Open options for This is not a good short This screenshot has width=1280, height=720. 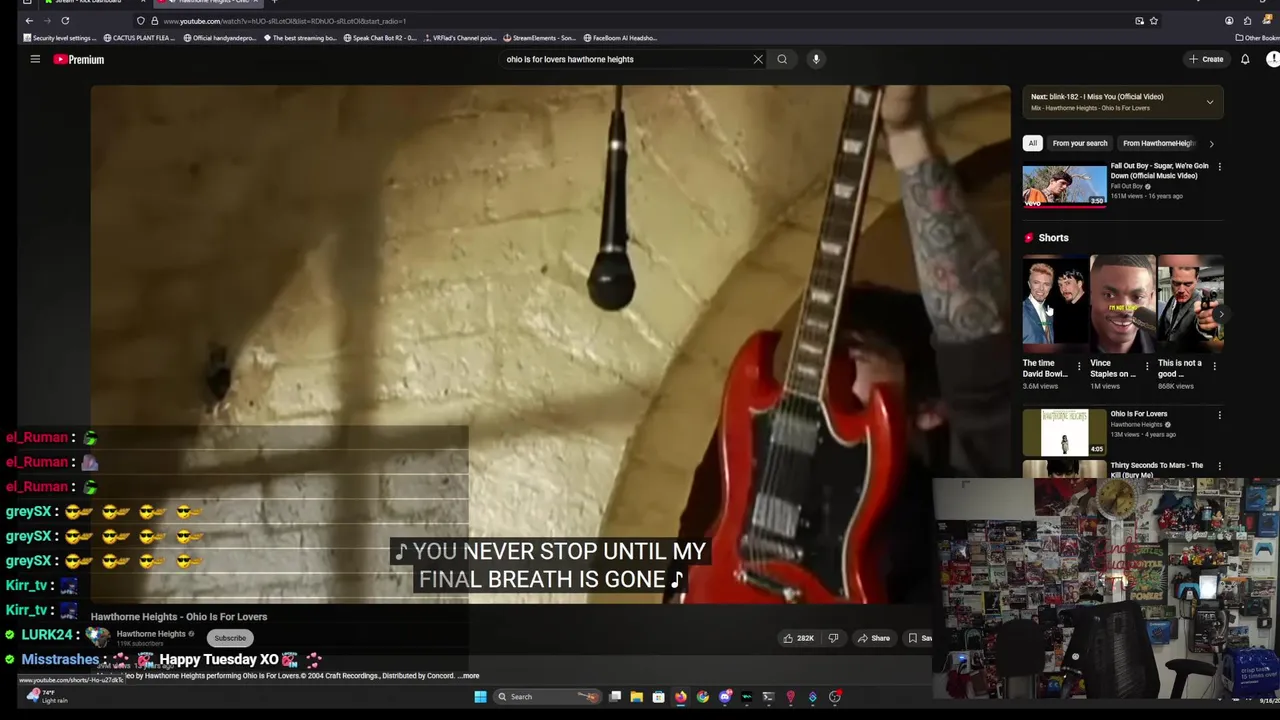[1215, 366]
